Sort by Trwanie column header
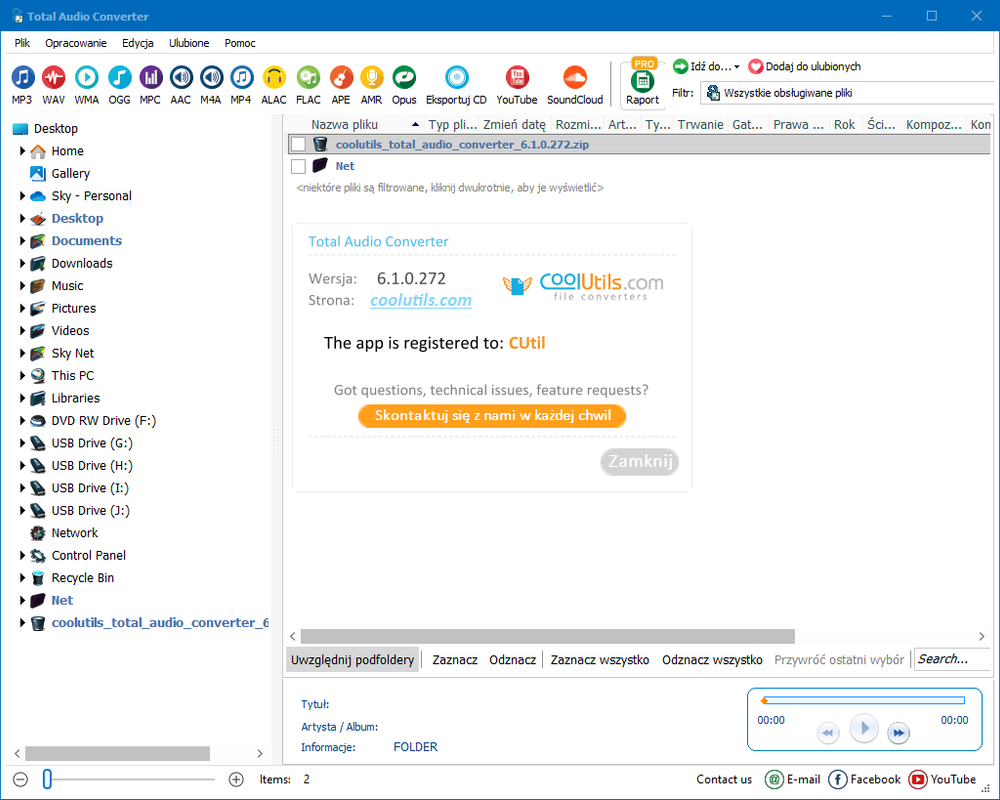The width and height of the screenshot is (1000, 800). [700, 124]
